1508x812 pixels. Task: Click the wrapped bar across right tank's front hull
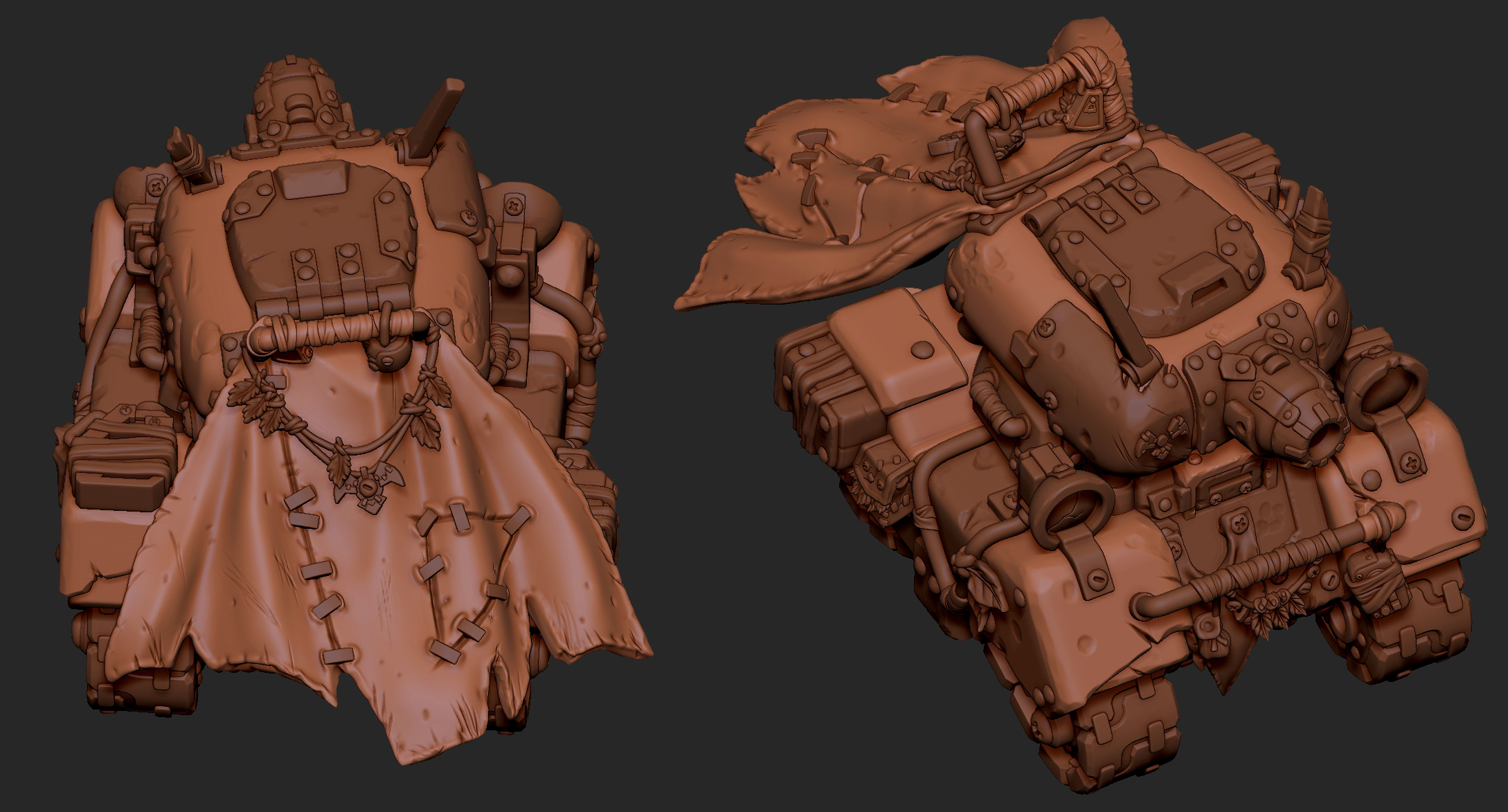1267,562
